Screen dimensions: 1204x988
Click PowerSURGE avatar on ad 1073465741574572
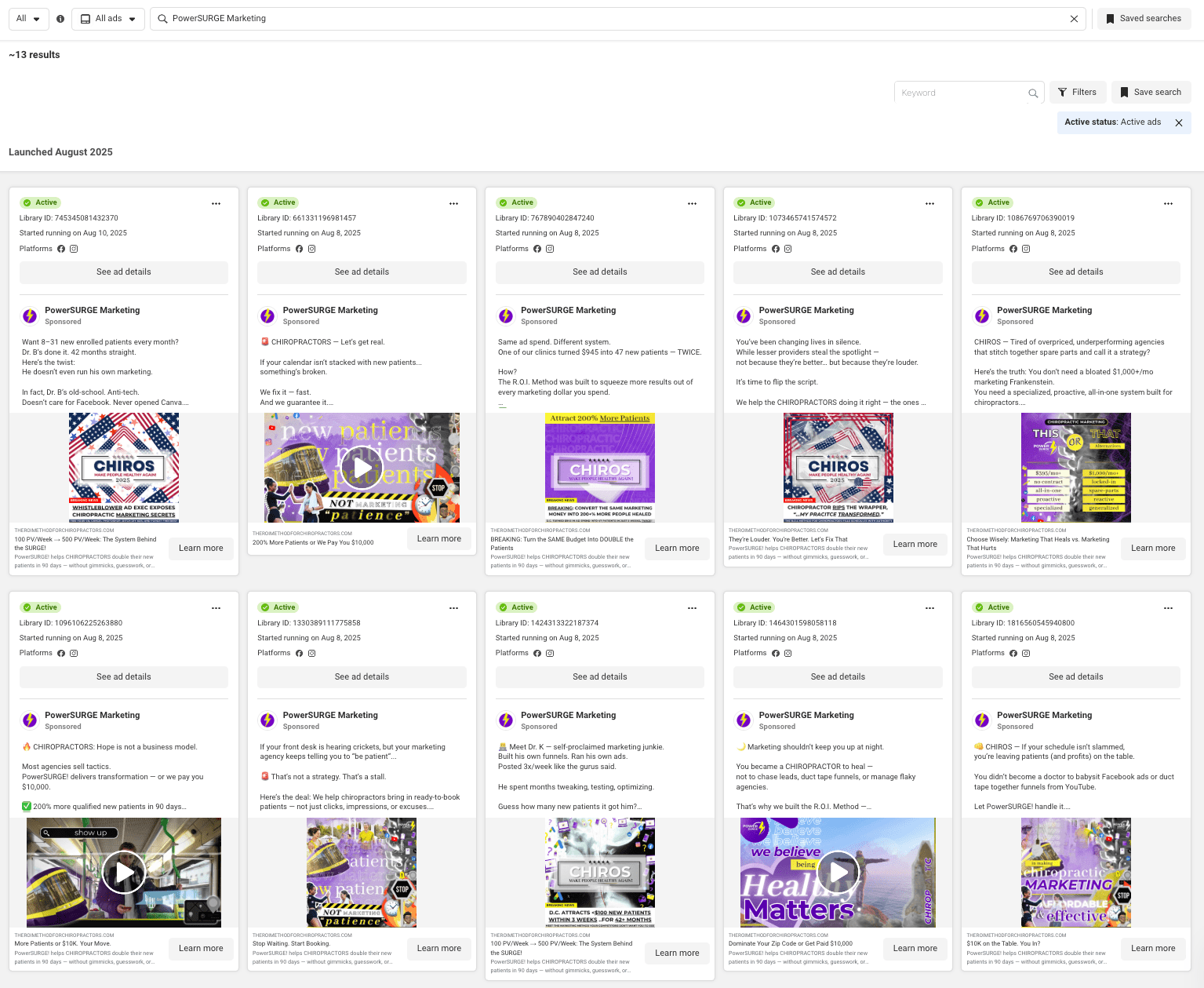744,315
